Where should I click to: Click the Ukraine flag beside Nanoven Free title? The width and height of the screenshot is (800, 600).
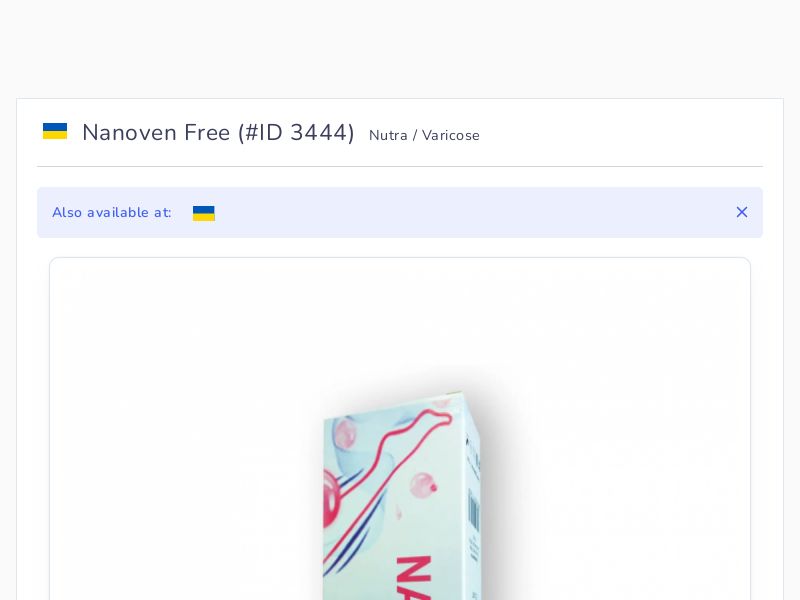point(55,131)
